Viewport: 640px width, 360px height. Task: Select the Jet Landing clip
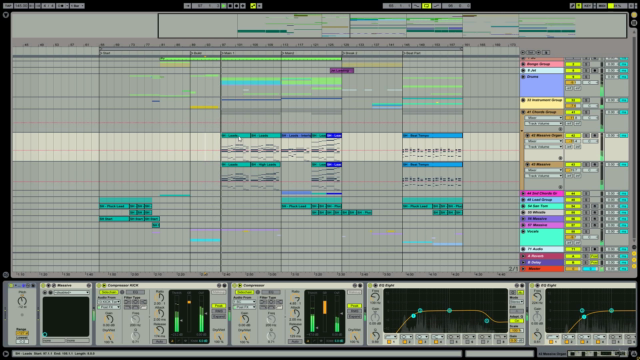pyautogui.click(x=342, y=71)
